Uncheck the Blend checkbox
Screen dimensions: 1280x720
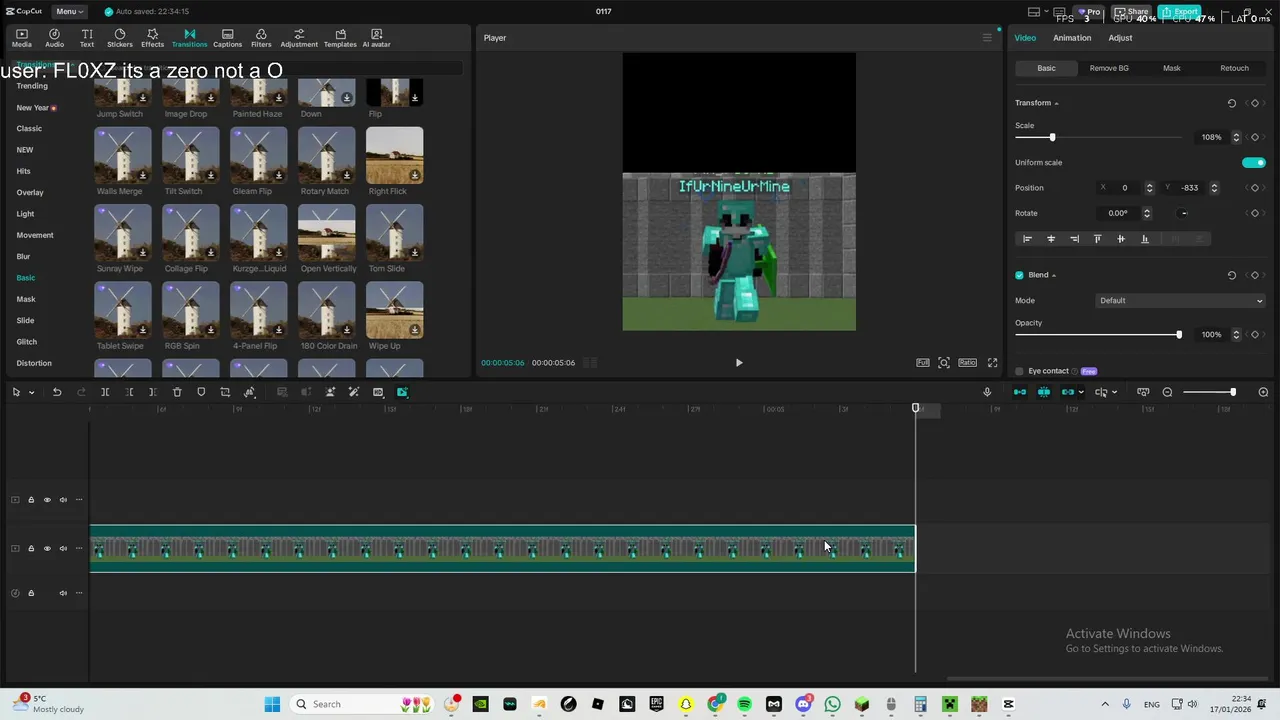click(1020, 275)
